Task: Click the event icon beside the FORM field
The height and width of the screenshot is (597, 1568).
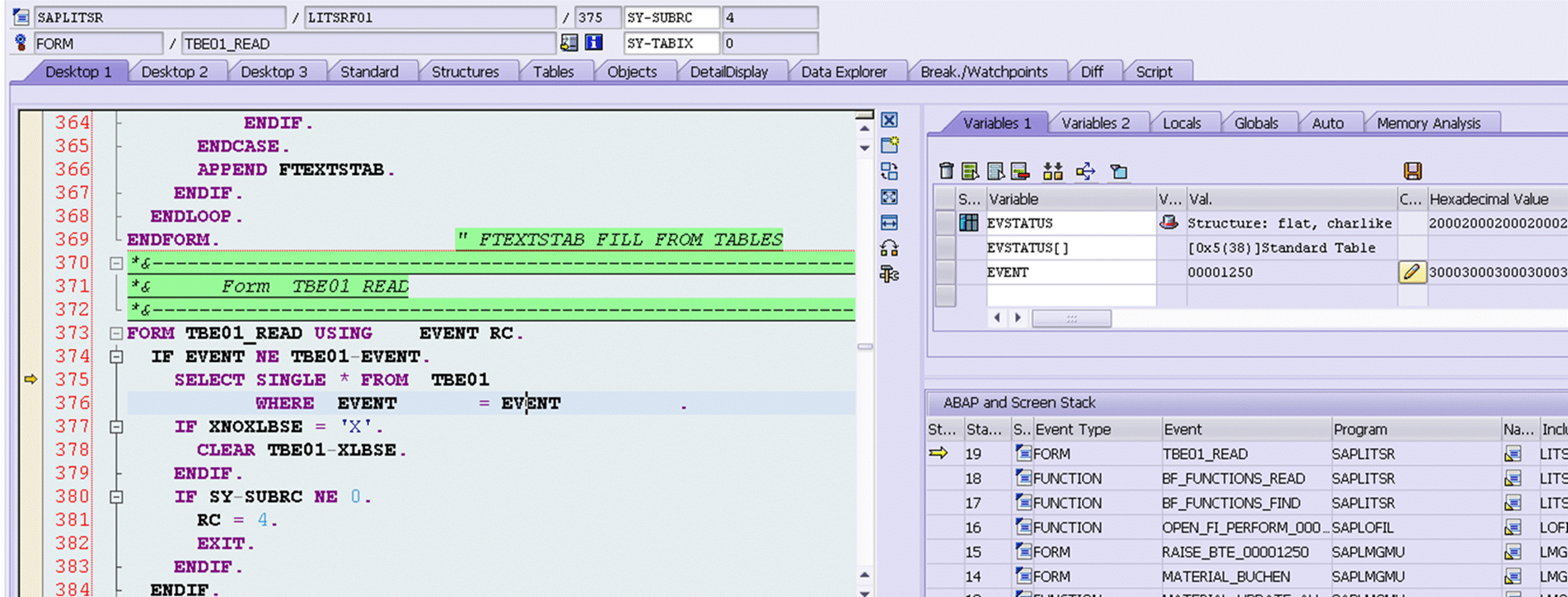Action: point(21,43)
